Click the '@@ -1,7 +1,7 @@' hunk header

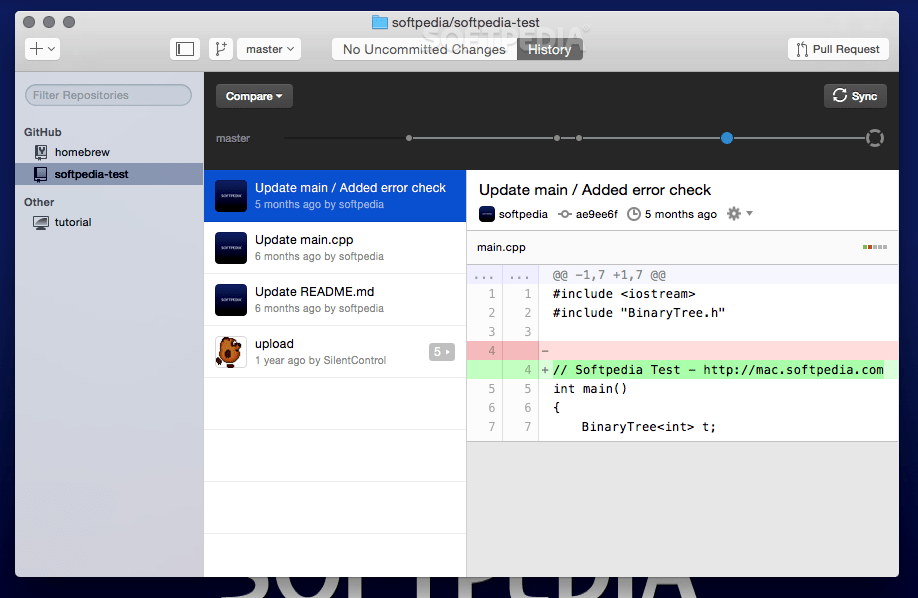tap(683, 275)
